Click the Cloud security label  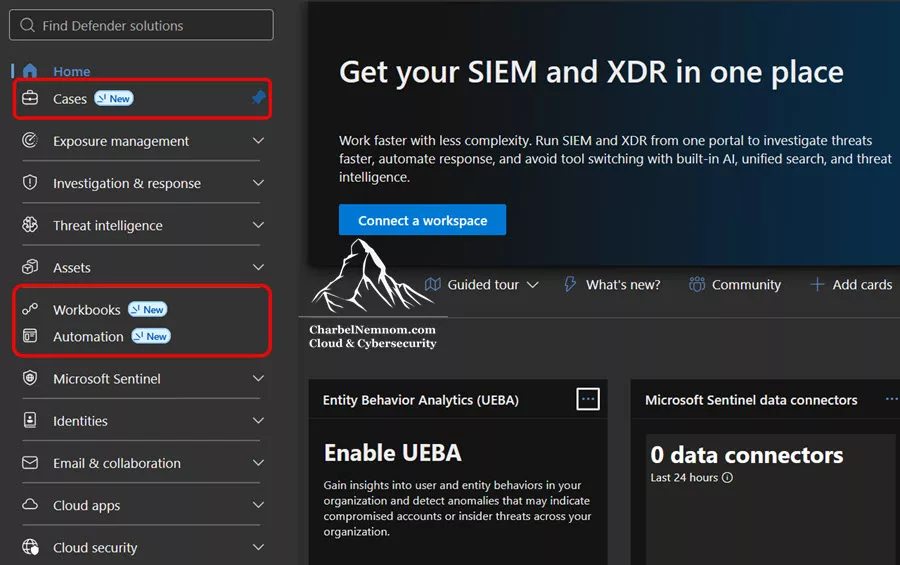(x=95, y=548)
